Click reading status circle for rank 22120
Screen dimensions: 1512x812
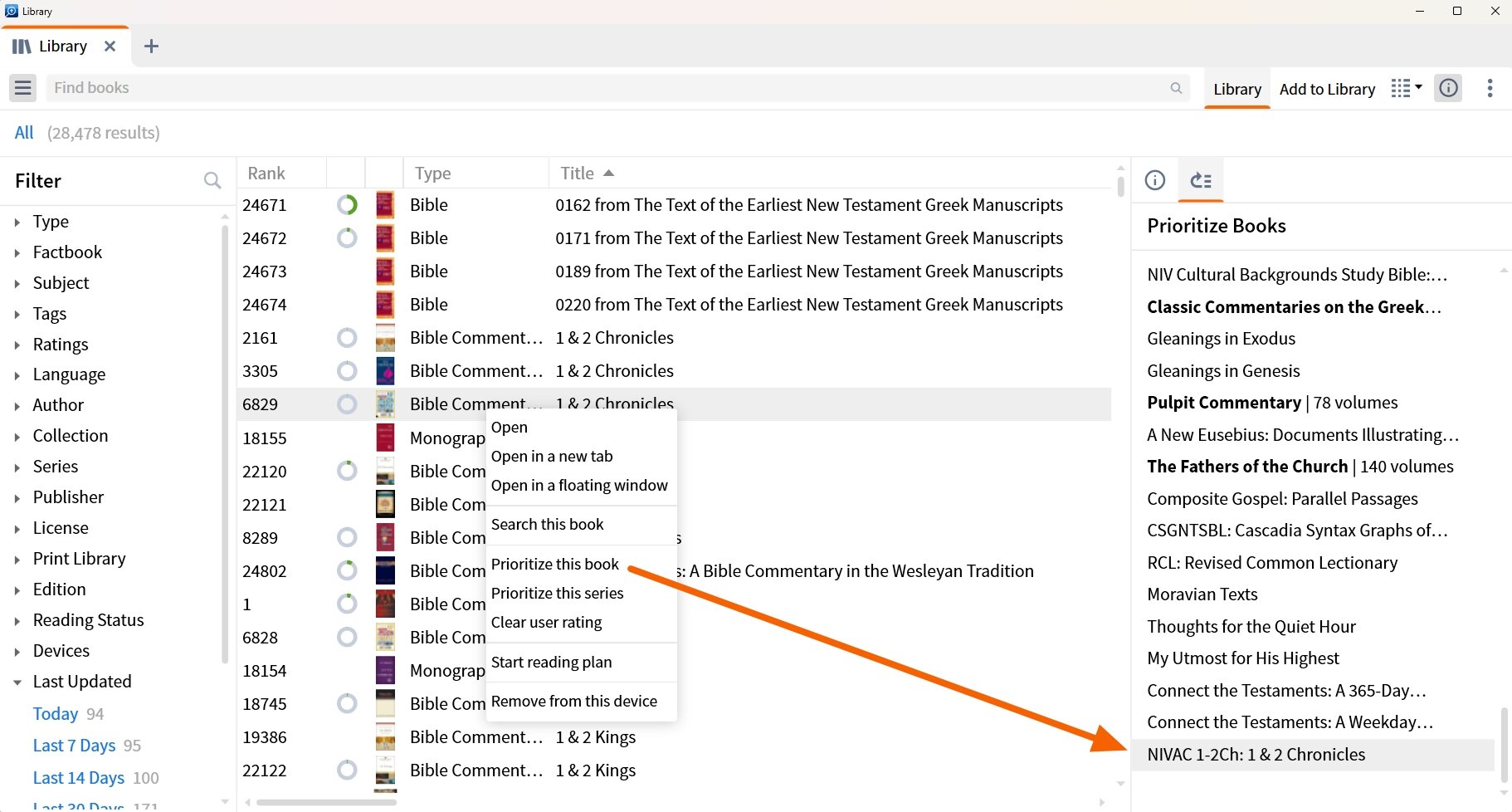347,471
